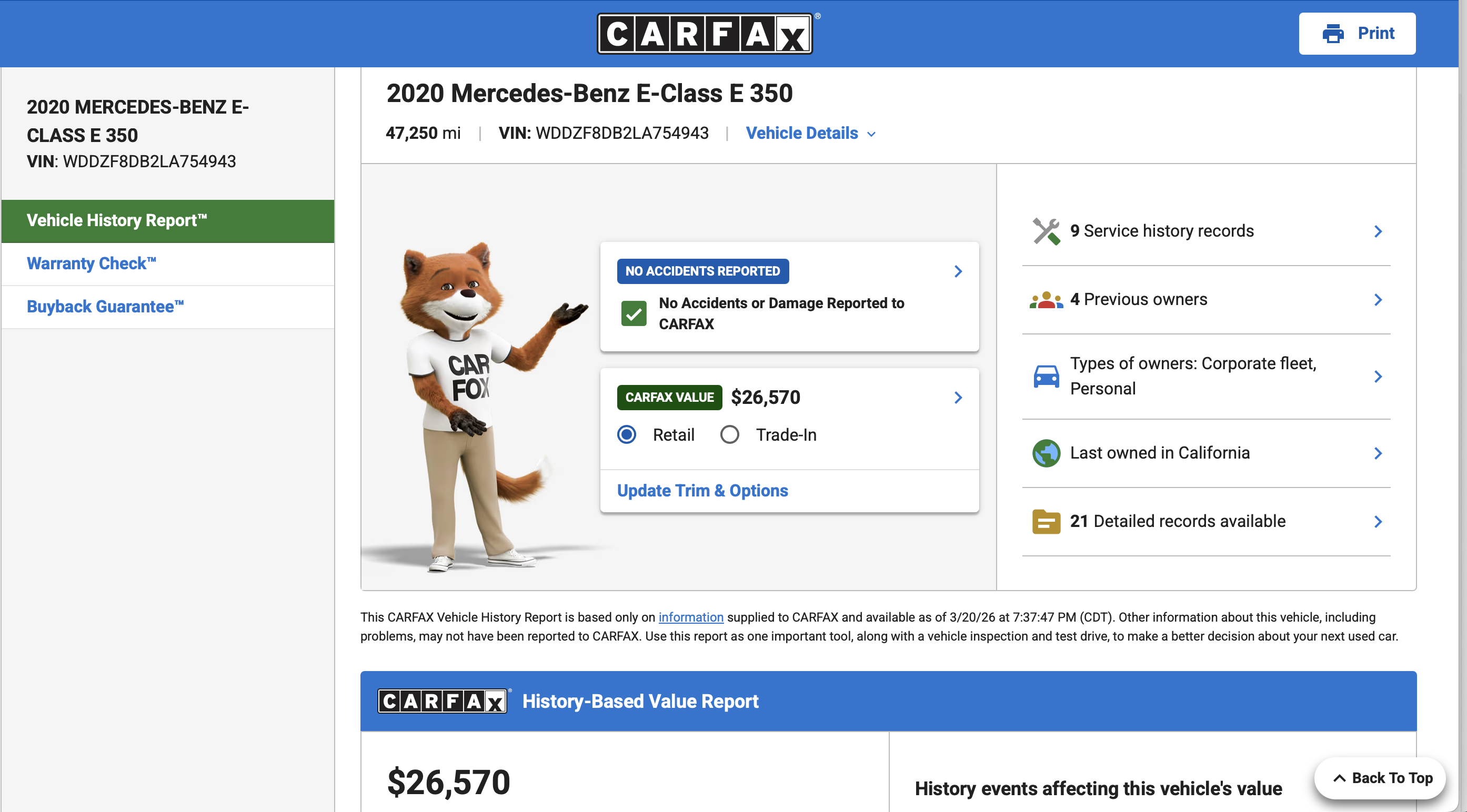Click the previous owners people icon
Image resolution: width=1467 pixels, height=812 pixels.
point(1046,300)
